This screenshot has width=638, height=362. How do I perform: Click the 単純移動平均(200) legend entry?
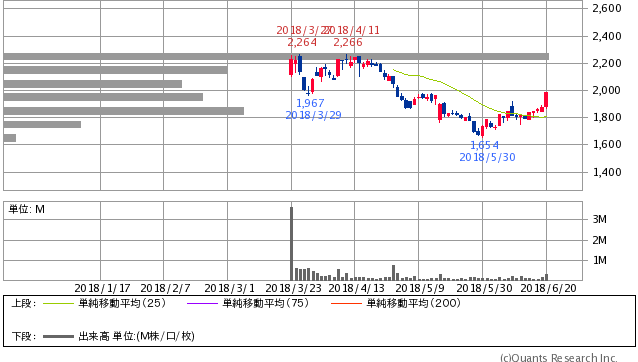tap(413, 303)
